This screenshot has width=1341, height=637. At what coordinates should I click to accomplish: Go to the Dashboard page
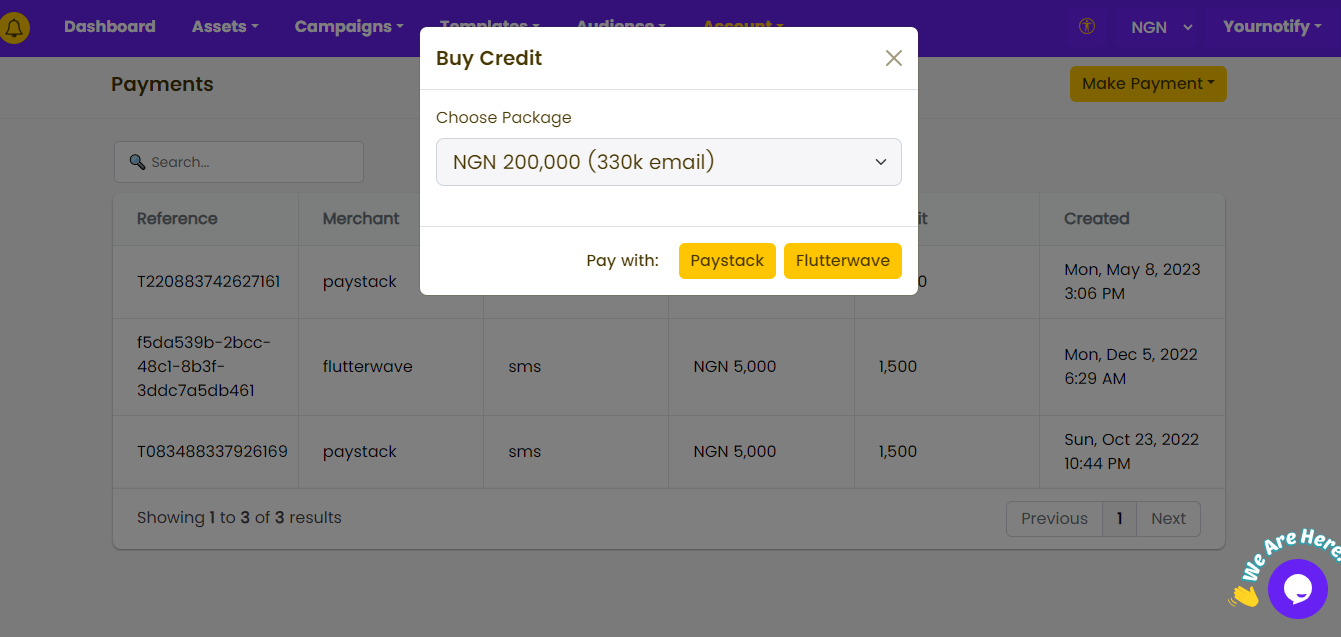(110, 27)
